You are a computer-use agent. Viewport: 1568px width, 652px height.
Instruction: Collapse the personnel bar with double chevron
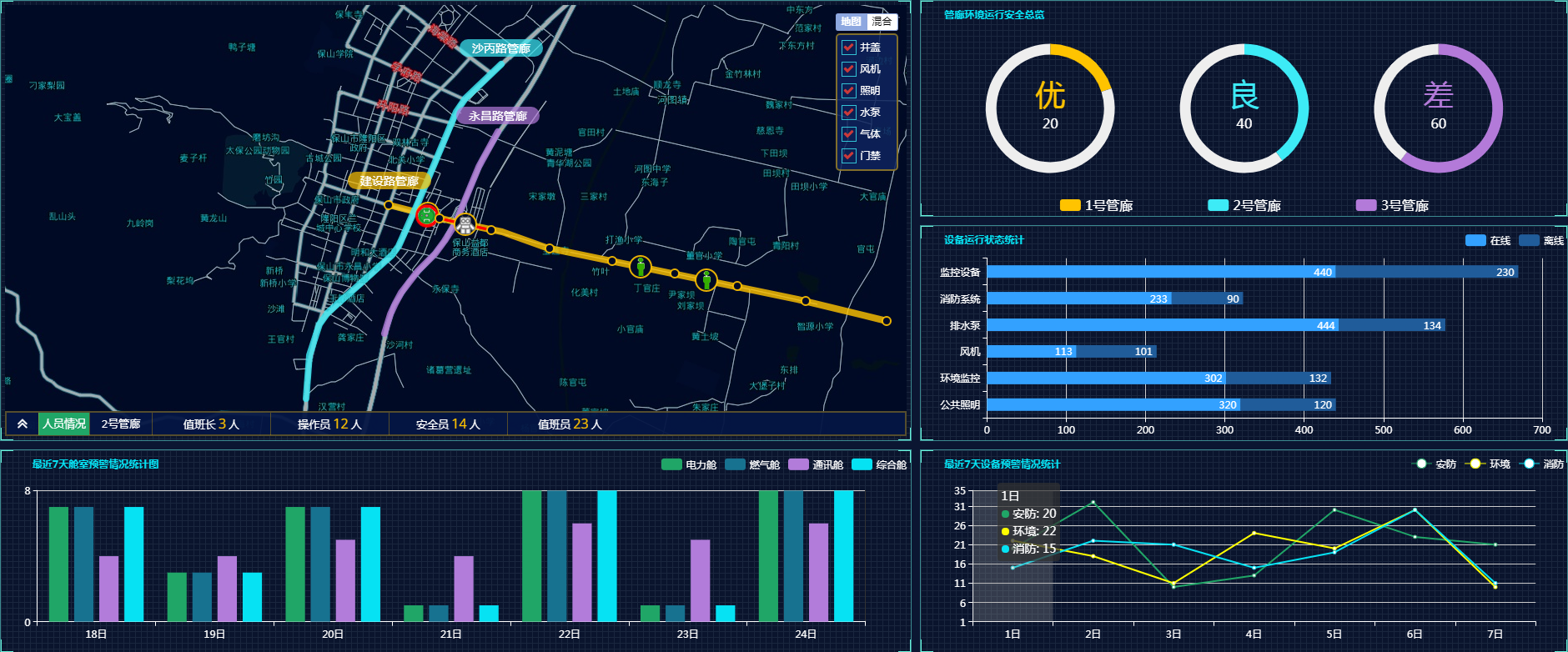pyautogui.click(x=23, y=424)
